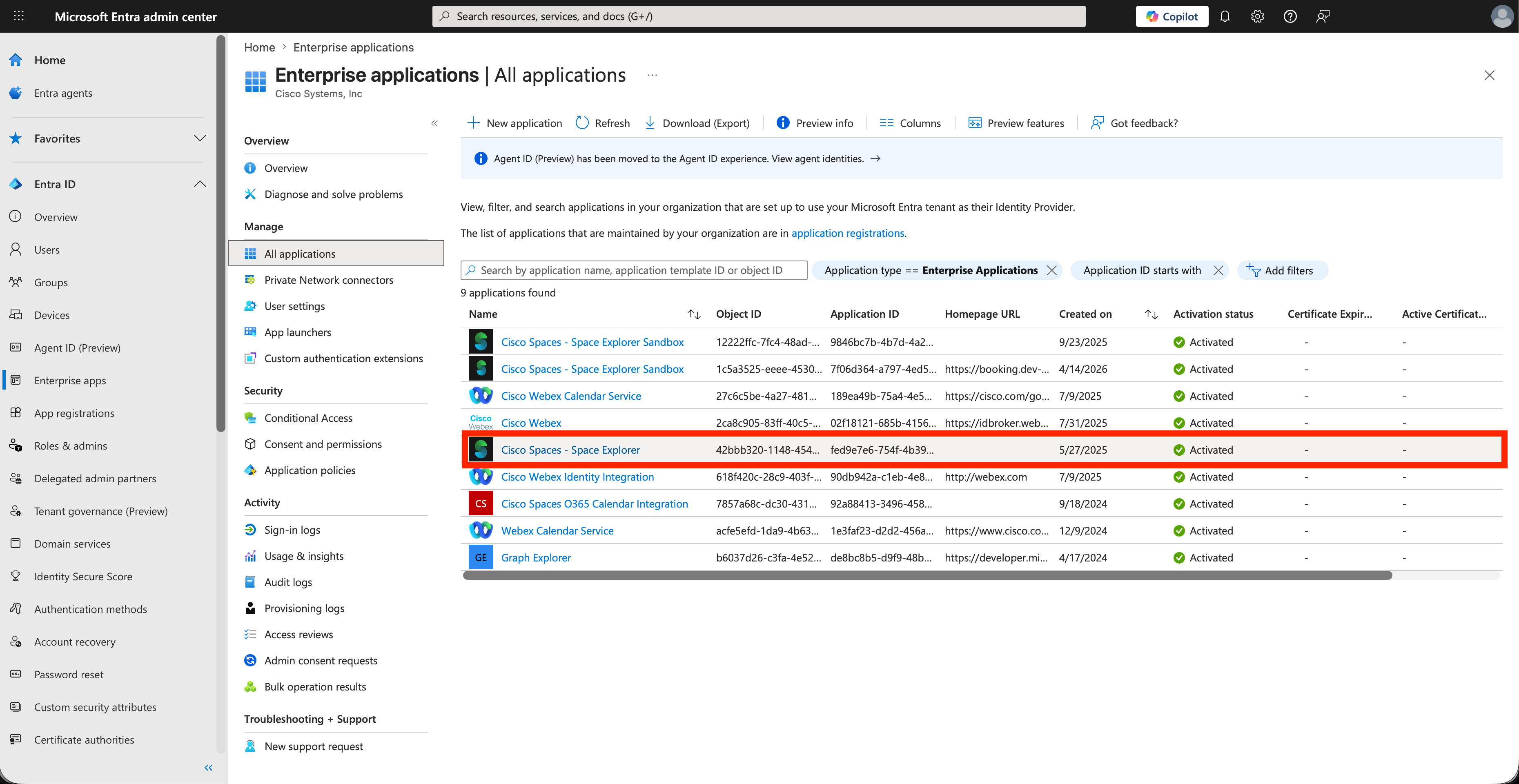Screen dimensions: 1519x784
Task: Click Enterprise applications breadcrumb
Action: (353, 47)
